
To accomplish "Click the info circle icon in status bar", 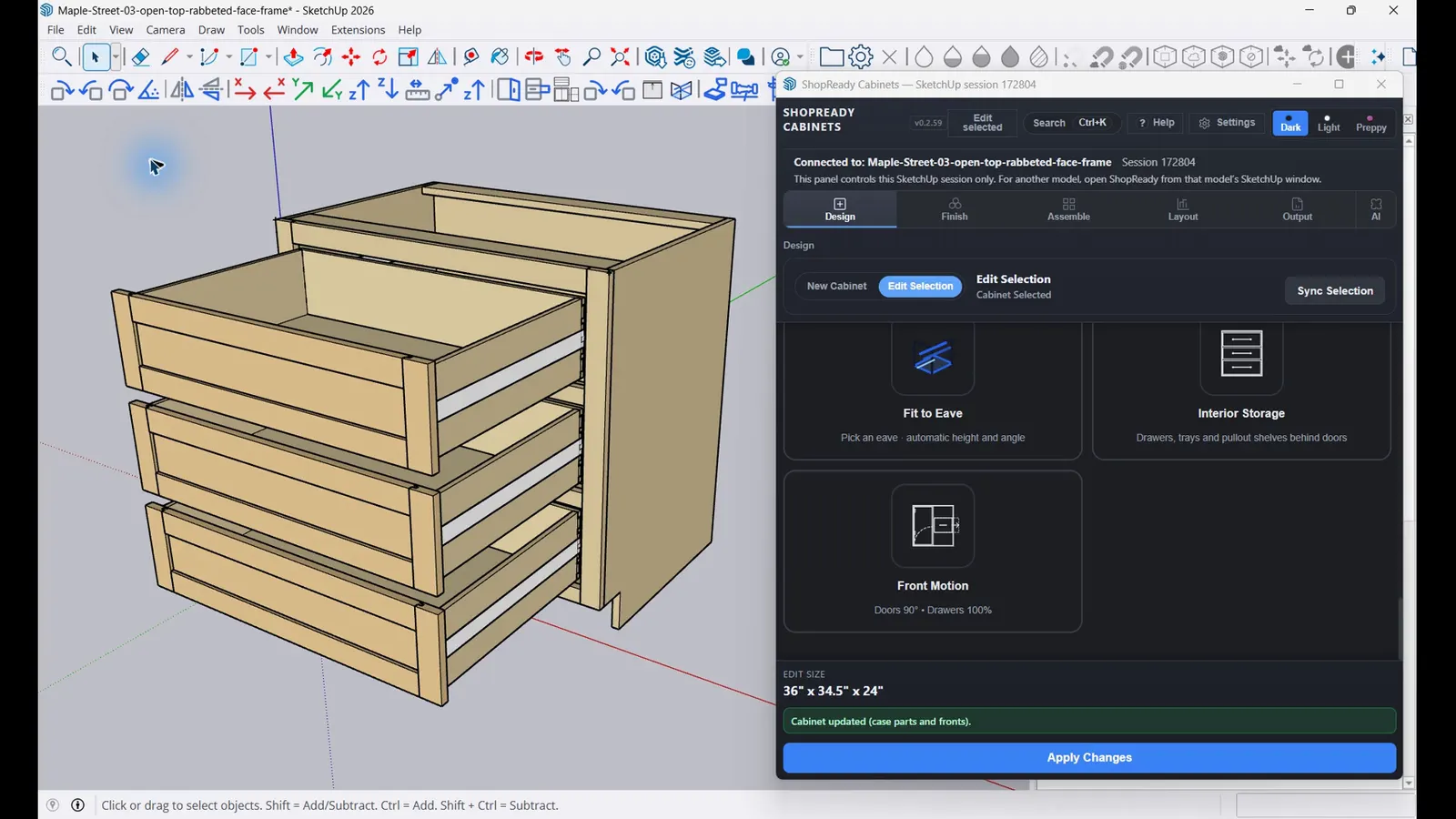I will 78,805.
